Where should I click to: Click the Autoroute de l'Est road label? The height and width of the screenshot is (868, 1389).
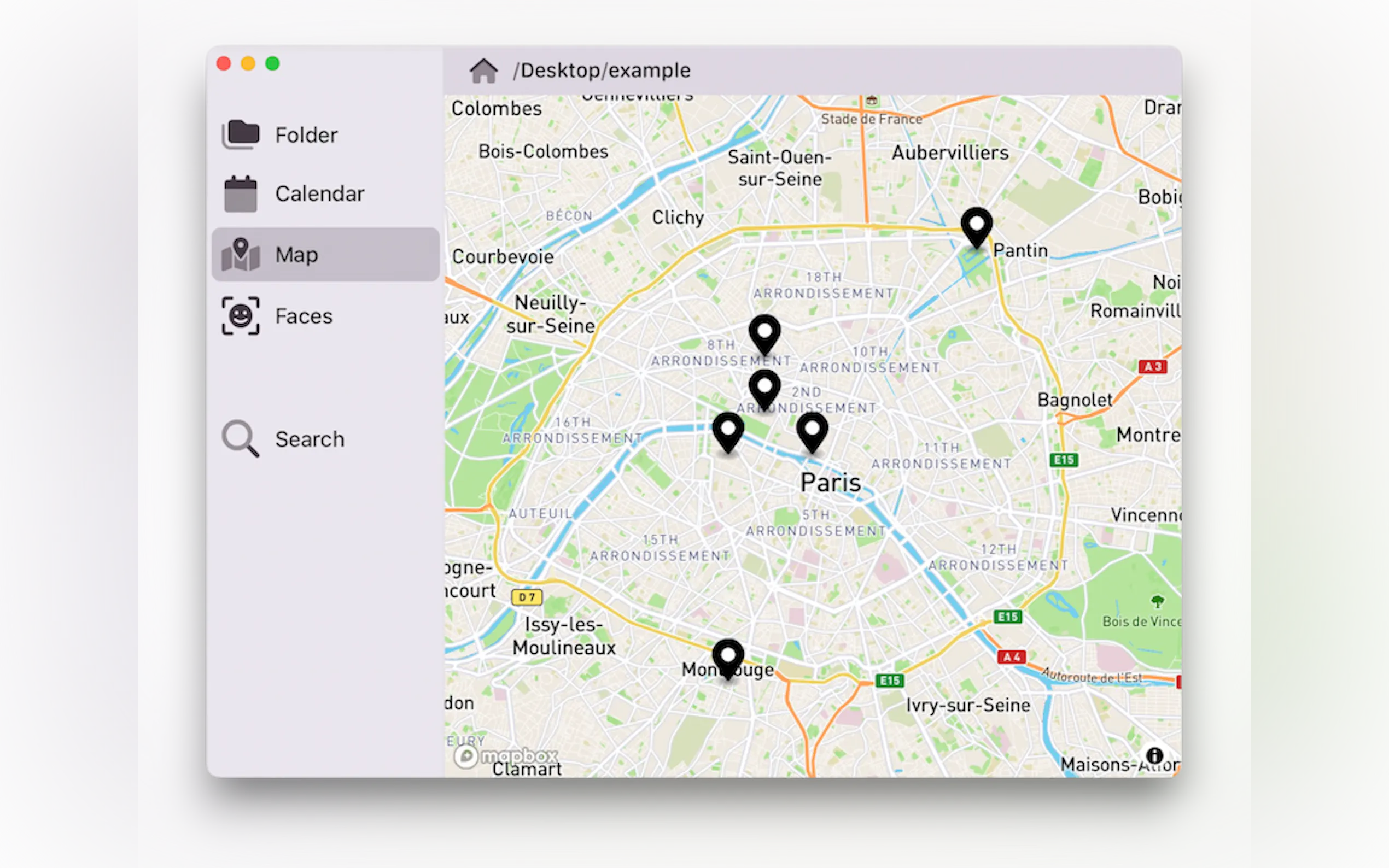click(1092, 676)
